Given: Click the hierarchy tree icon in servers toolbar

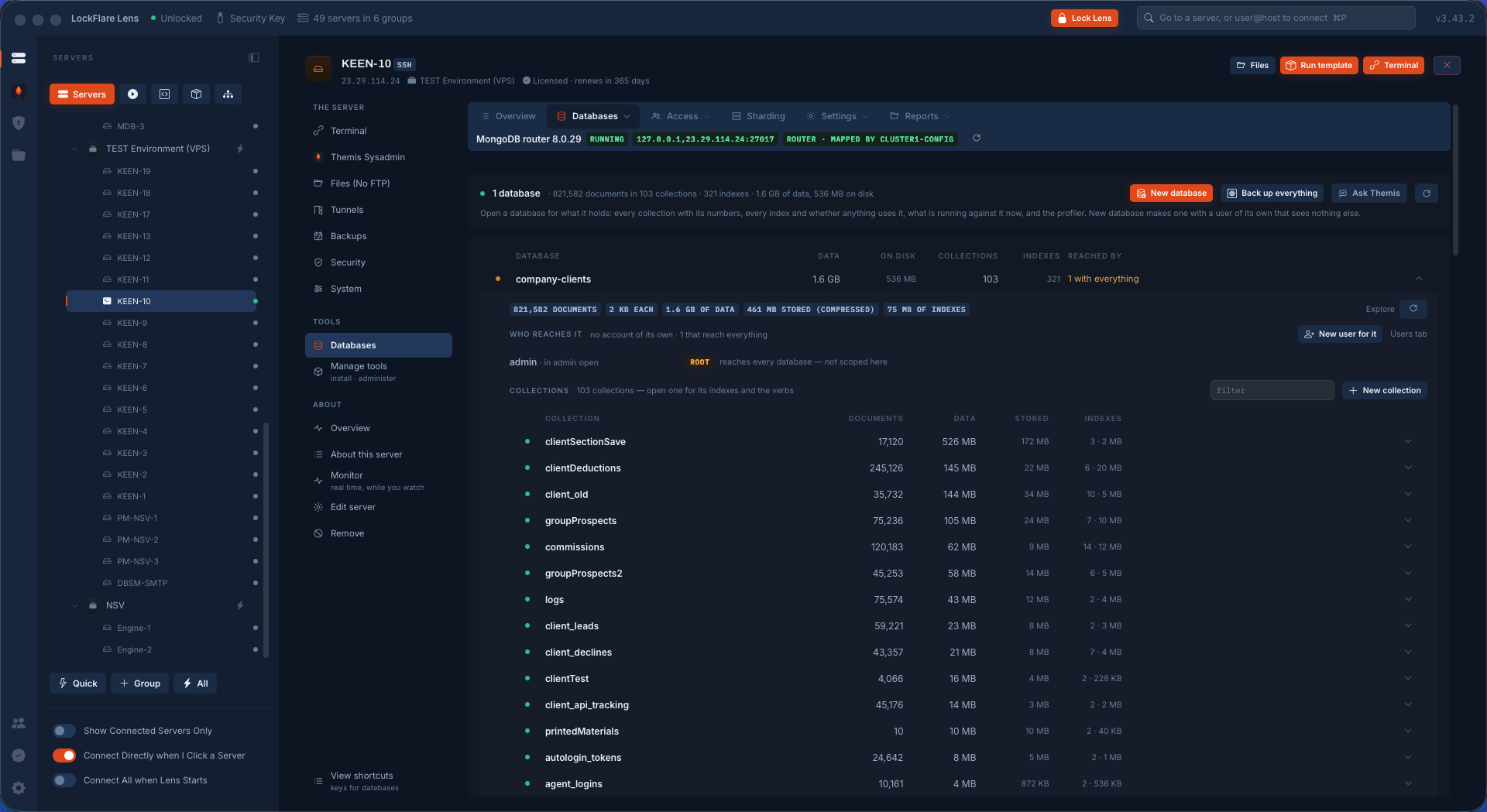Looking at the screenshot, I should coord(228,94).
